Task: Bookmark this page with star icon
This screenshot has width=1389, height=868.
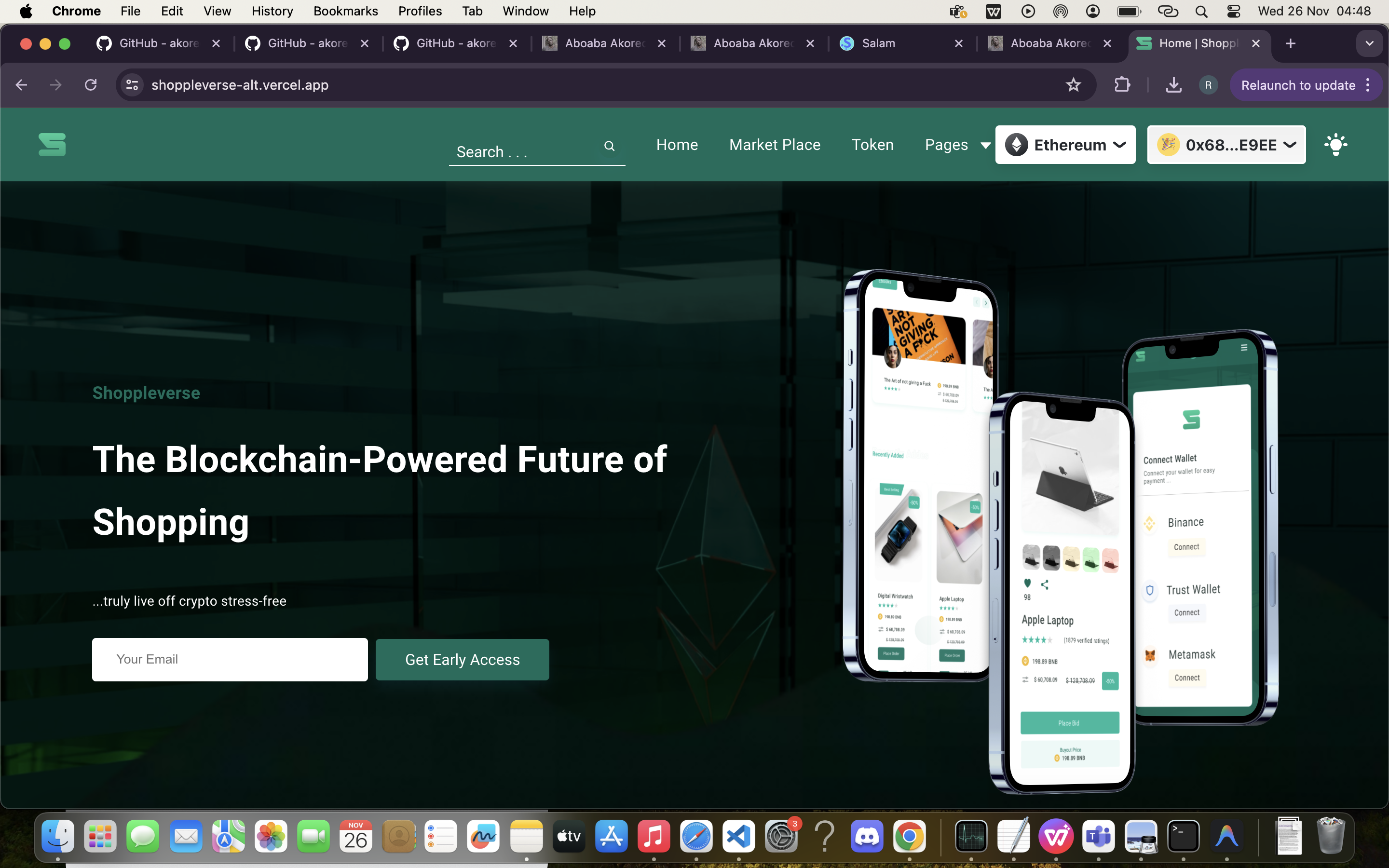Action: click(x=1073, y=85)
